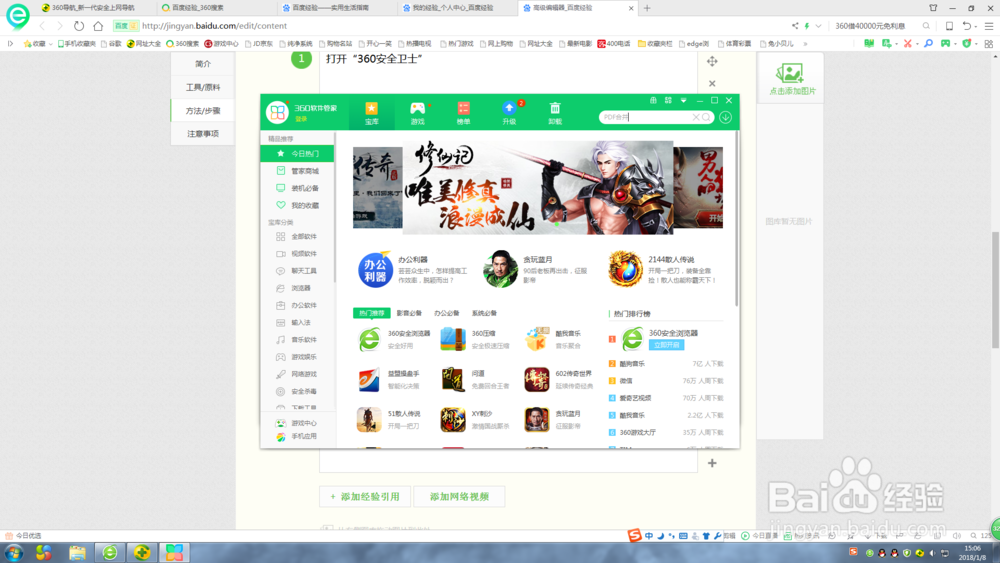
Task: Click the 602传奇世界 game icon
Action: pos(536,379)
